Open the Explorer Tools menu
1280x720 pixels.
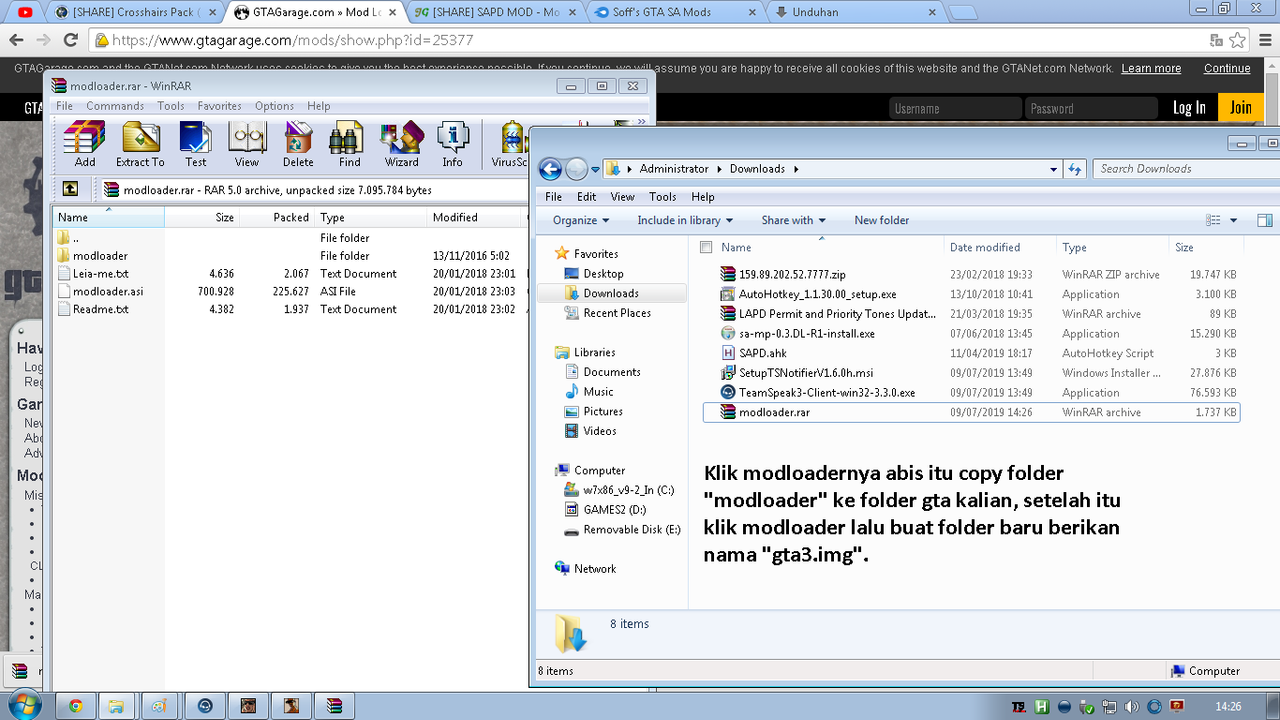662,197
